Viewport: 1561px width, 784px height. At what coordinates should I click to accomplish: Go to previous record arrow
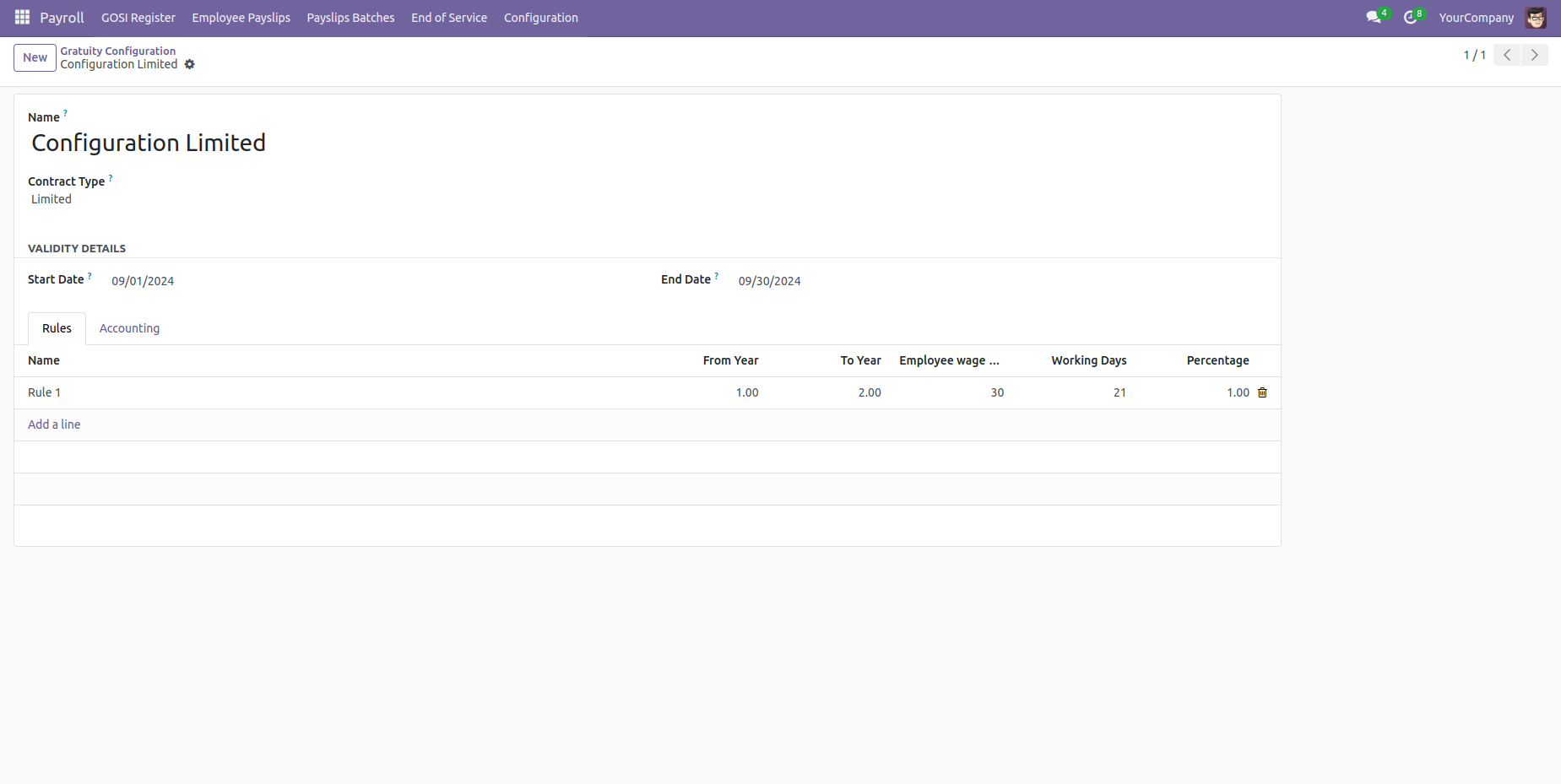click(1507, 55)
